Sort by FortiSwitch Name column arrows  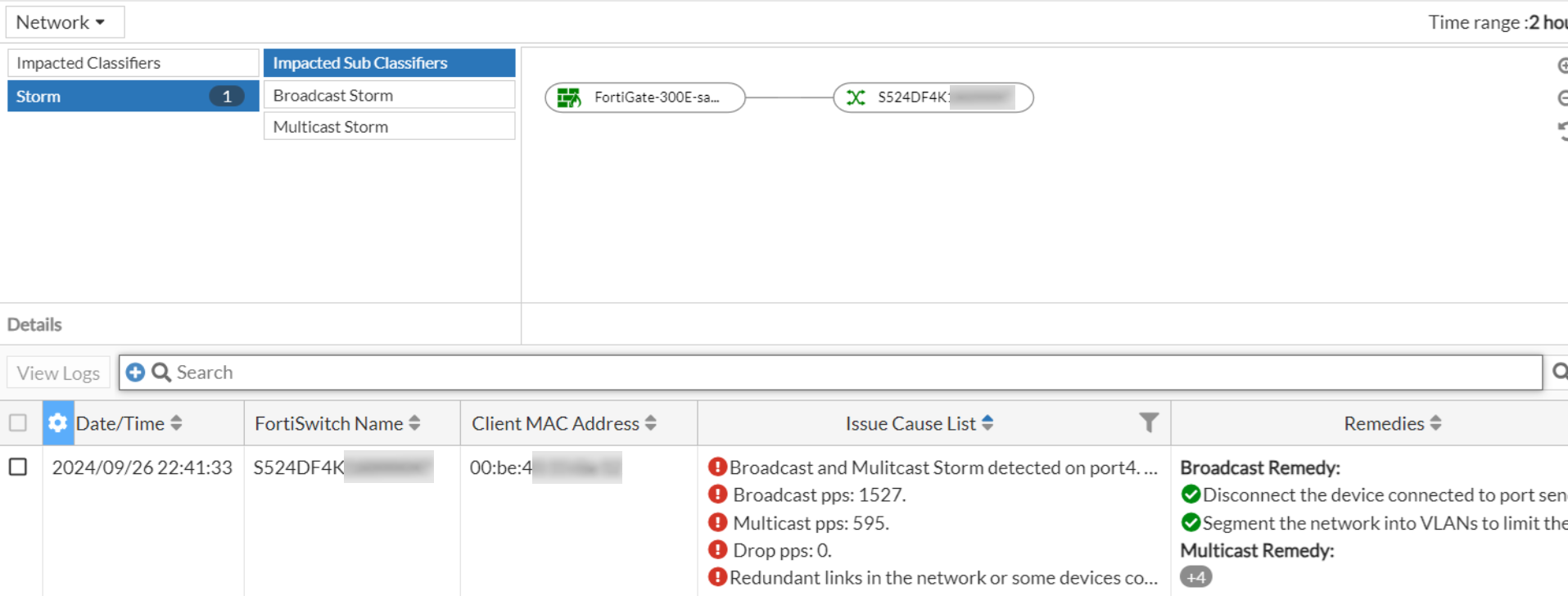click(414, 423)
